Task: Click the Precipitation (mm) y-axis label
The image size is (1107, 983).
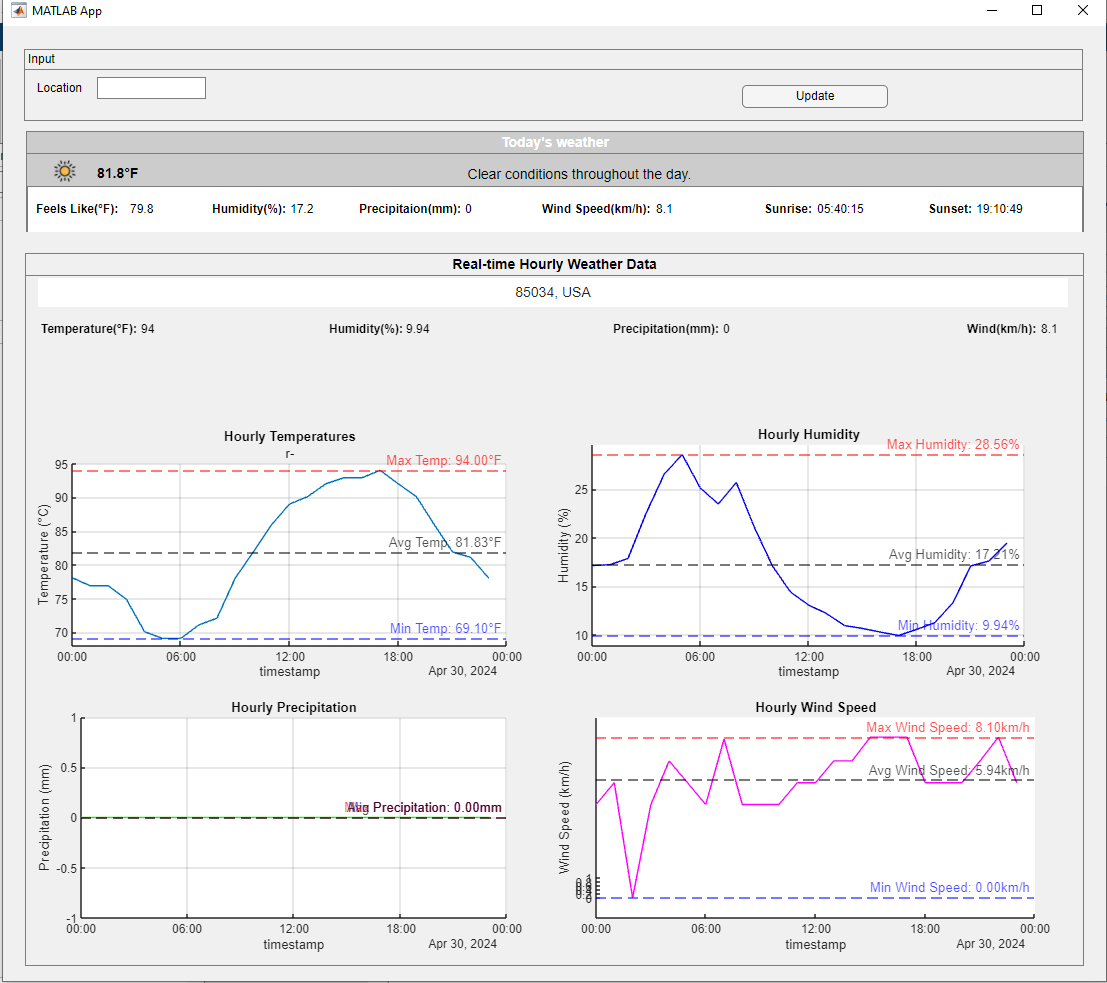Action: point(44,817)
